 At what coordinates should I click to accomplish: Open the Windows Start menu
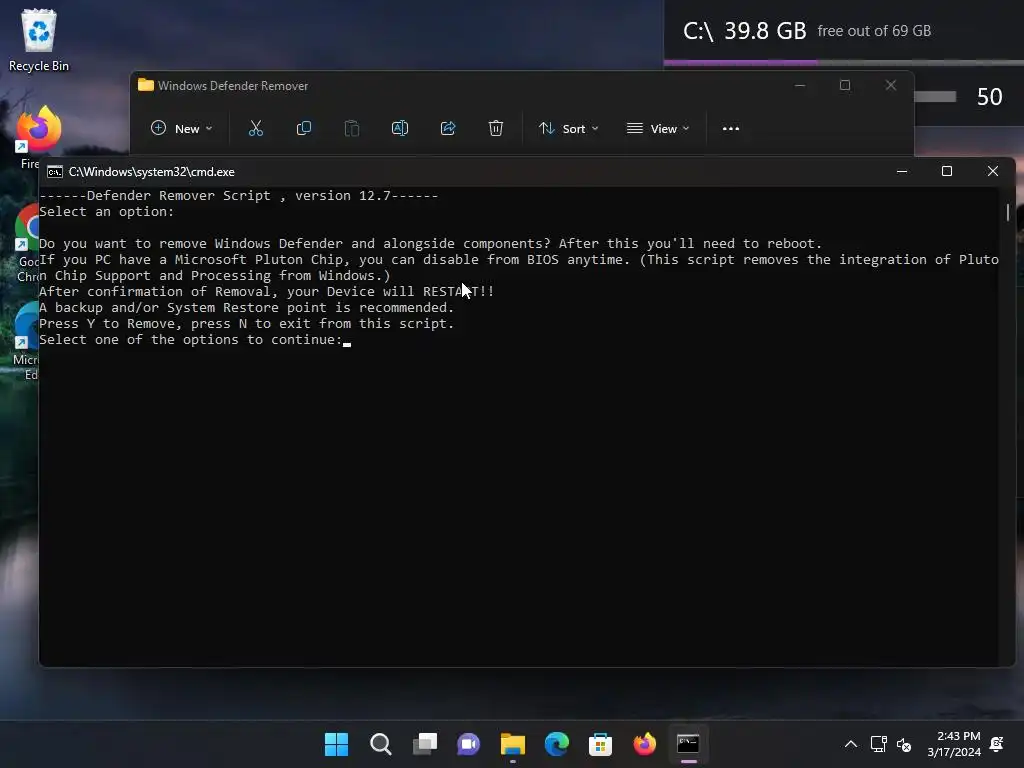coord(336,744)
